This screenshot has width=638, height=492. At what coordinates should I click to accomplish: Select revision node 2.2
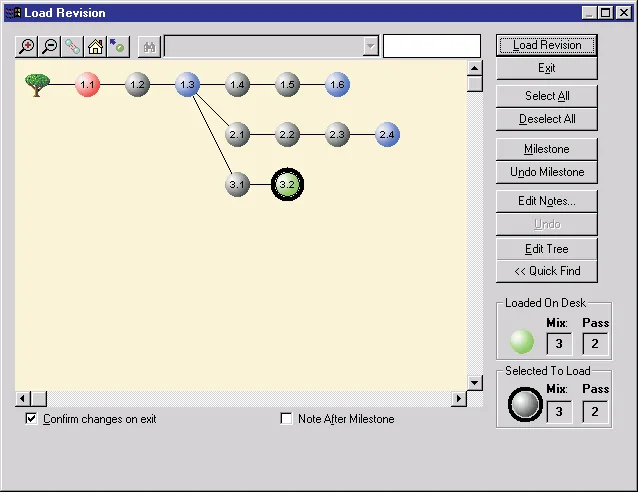(287, 135)
